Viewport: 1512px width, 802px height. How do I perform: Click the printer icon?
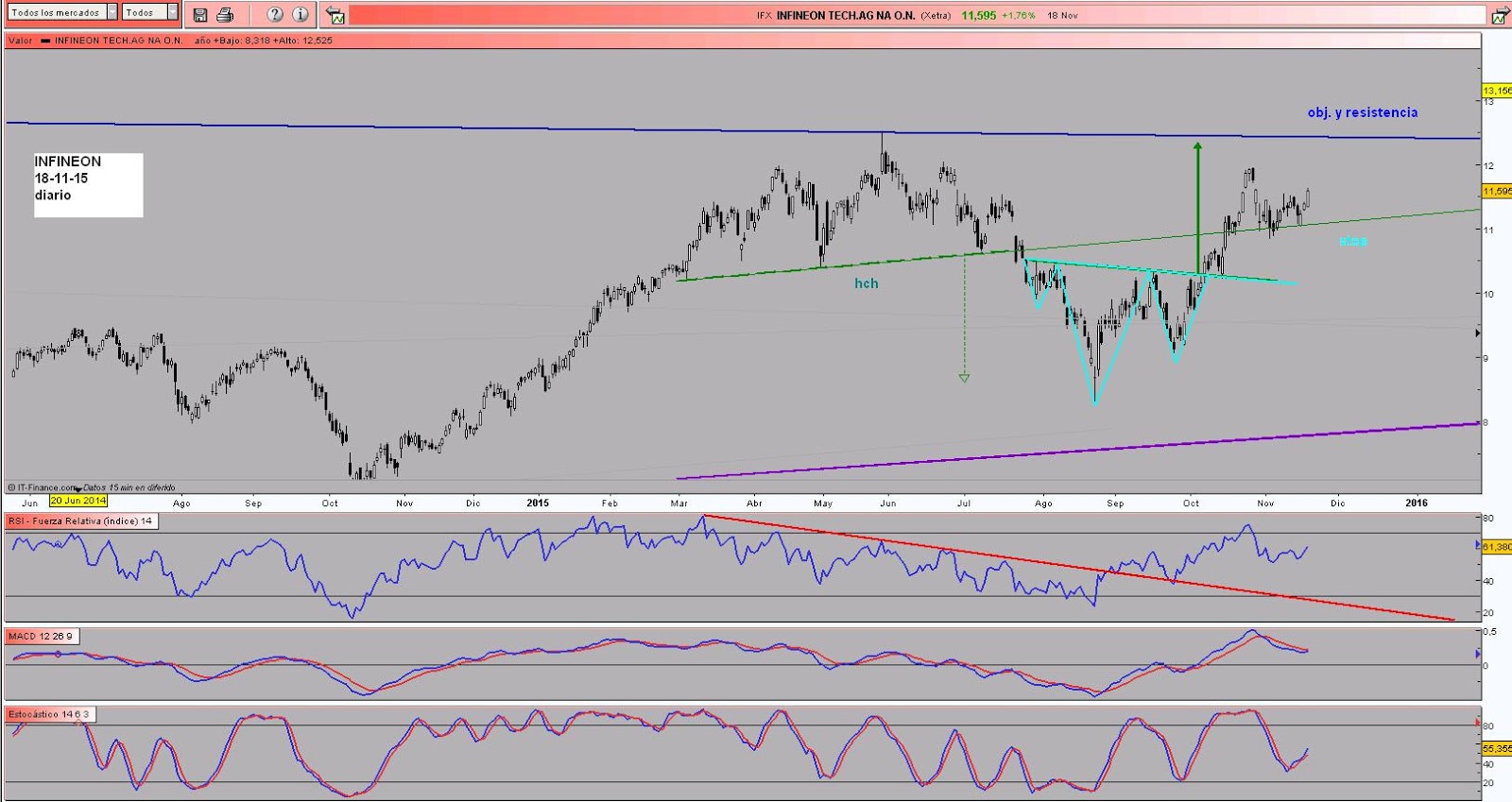pos(225,14)
